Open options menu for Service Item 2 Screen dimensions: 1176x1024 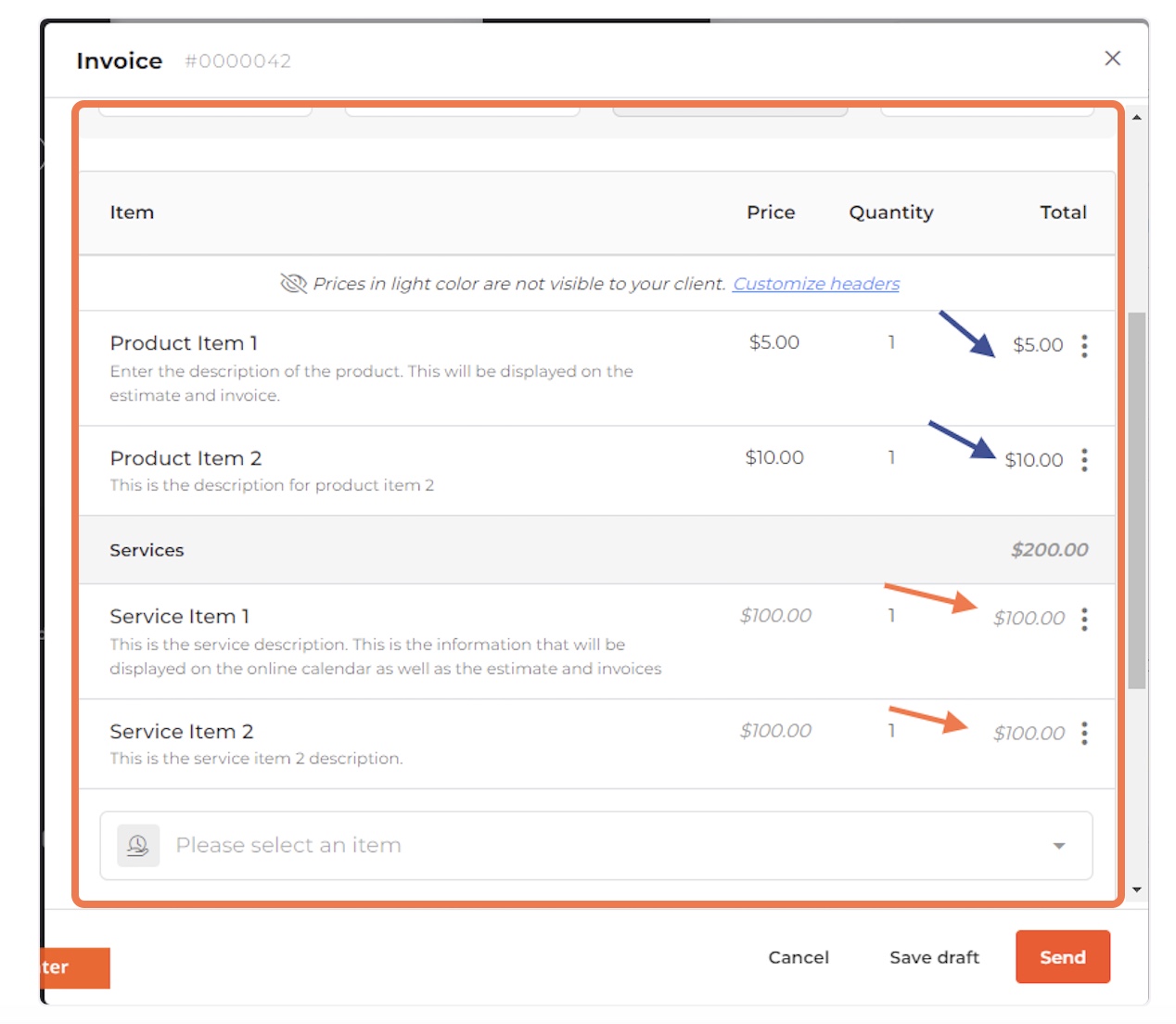1084,734
